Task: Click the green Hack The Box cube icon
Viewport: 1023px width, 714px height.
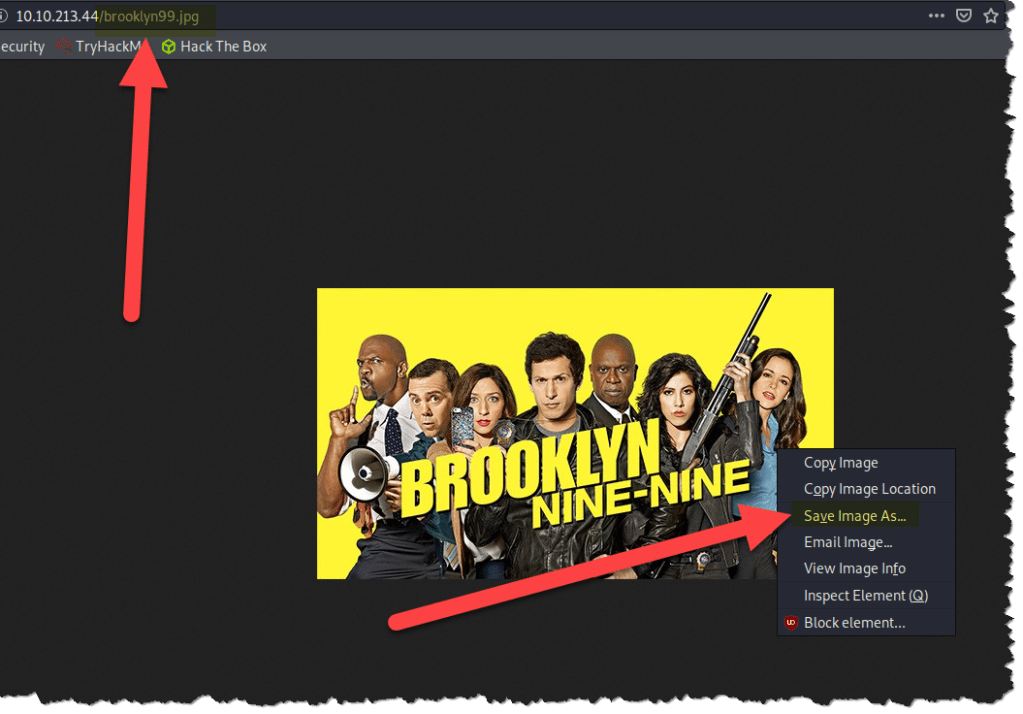Action: (169, 46)
